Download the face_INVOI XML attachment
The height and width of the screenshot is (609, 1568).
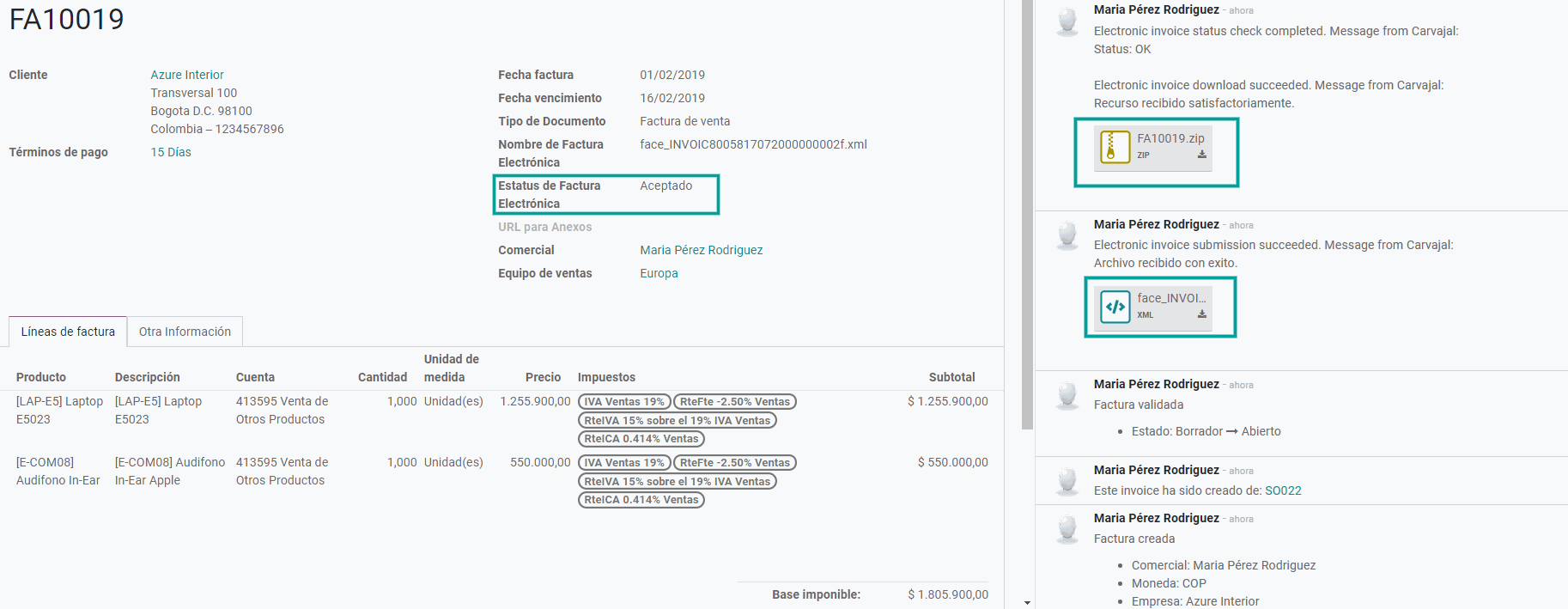(1201, 315)
